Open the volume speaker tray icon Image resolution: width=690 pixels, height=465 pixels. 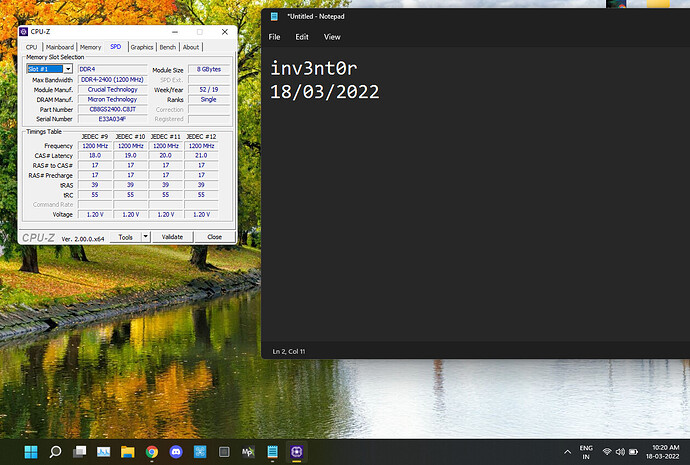[x=620, y=452]
